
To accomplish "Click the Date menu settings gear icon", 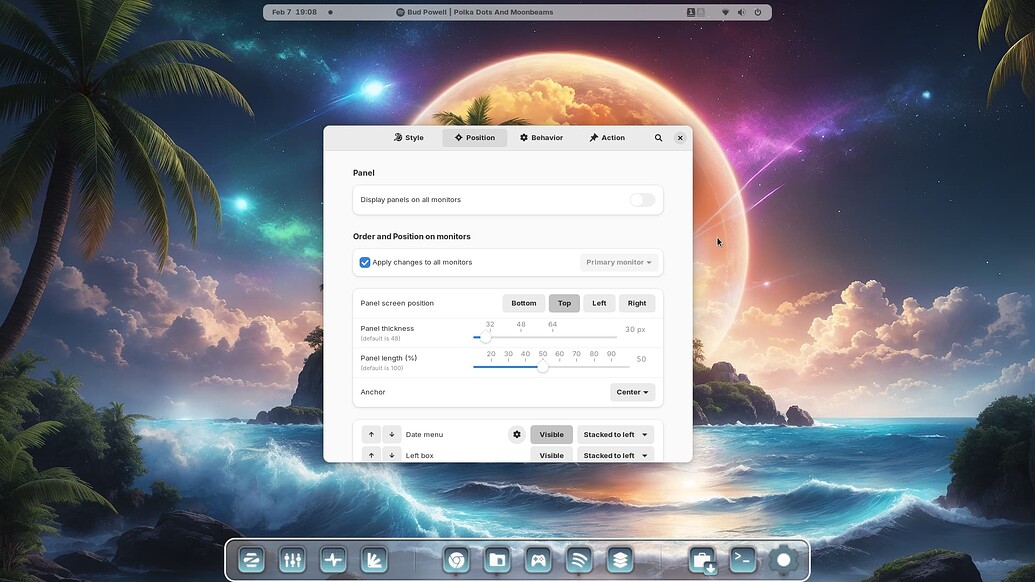I will point(516,434).
